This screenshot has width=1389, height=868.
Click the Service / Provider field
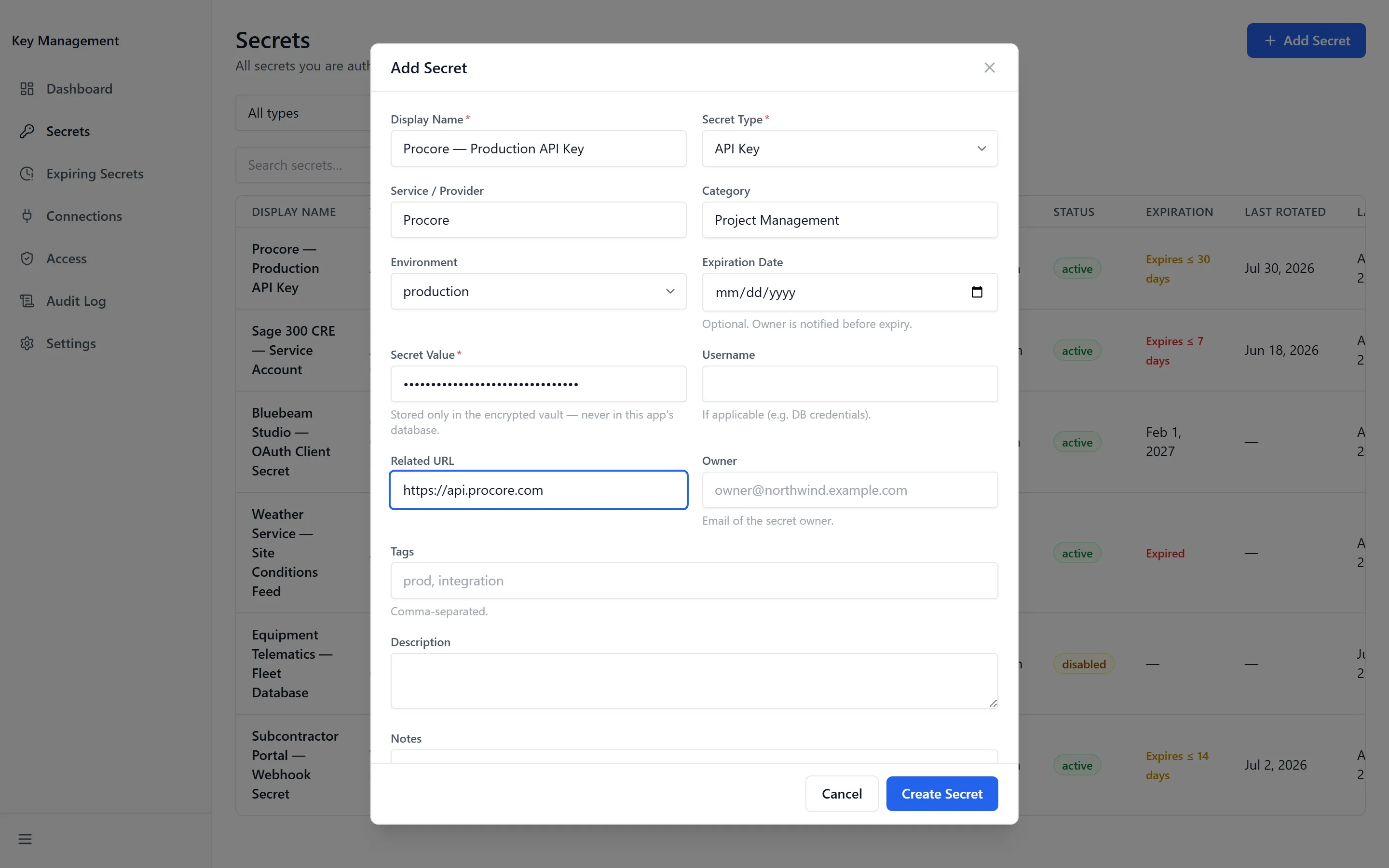point(538,220)
